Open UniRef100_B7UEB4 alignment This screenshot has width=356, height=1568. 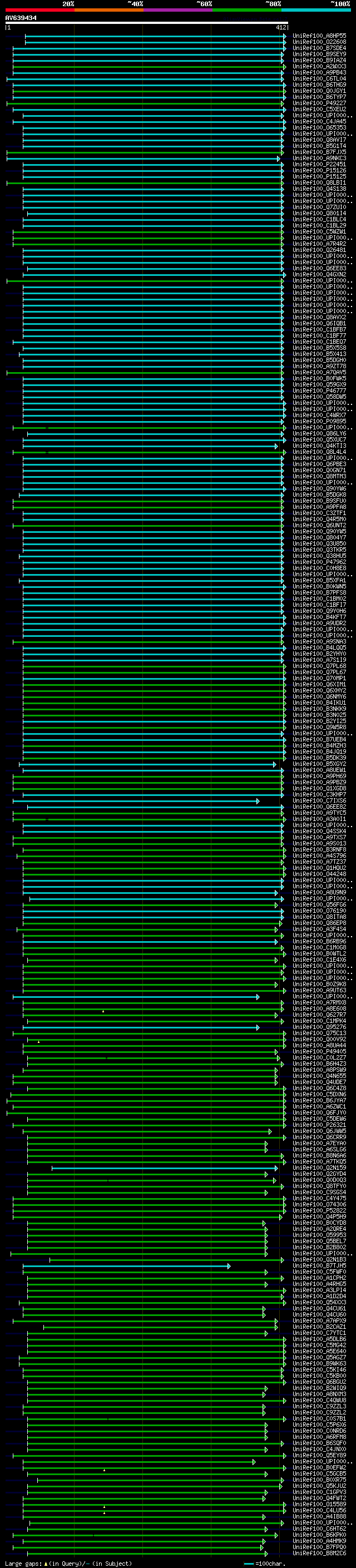click(x=319, y=739)
